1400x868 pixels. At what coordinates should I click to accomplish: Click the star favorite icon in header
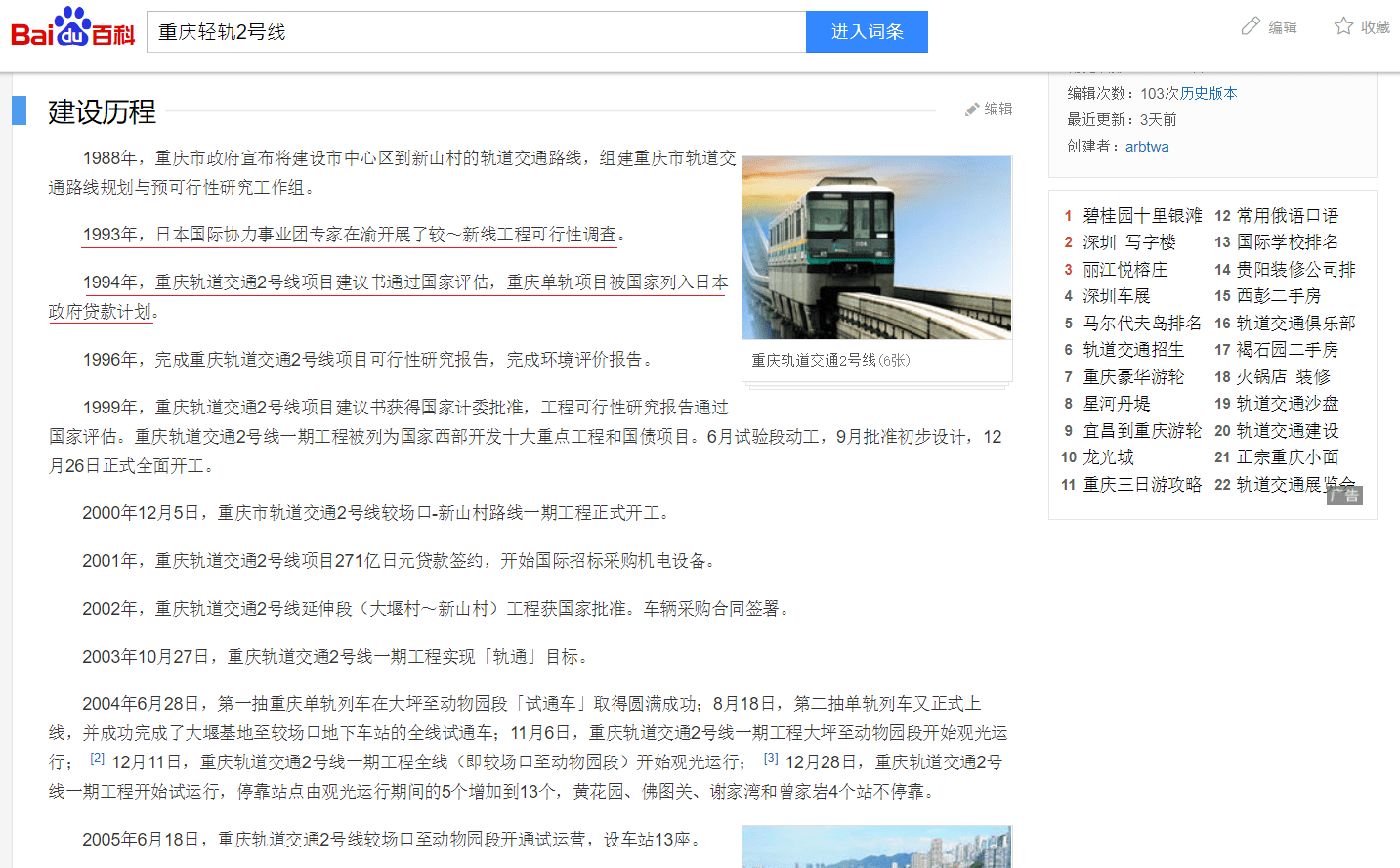point(1344,26)
